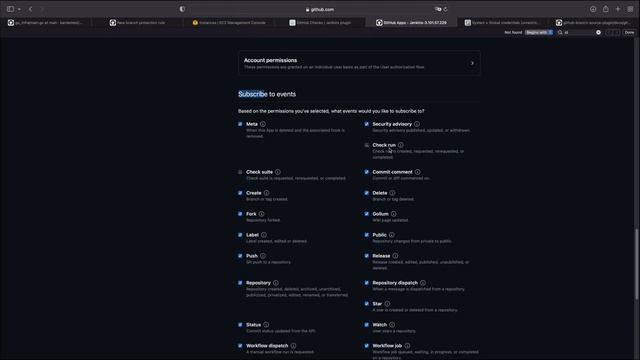Viewport: 640px width, 360px height.
Task: Go to next find match arrow
Action: click(x=617, y=32)
